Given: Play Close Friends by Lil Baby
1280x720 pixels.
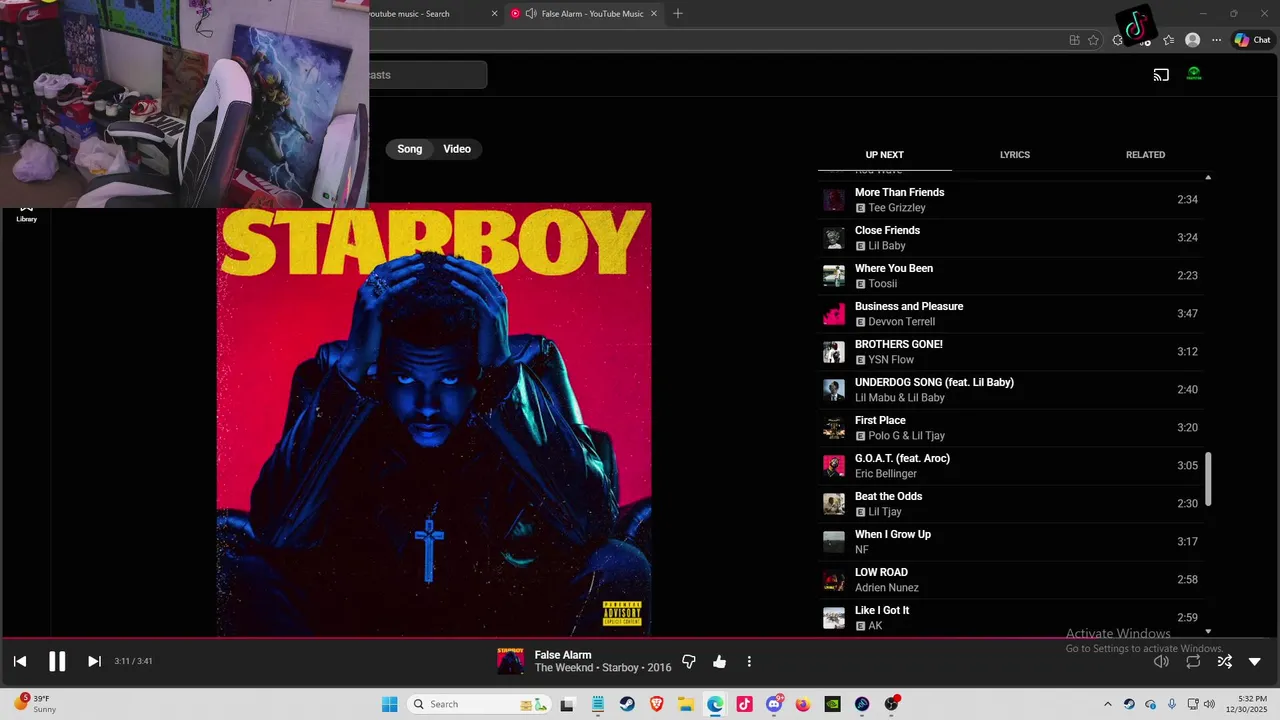Looking at the screenshot, I should 1010,238.
